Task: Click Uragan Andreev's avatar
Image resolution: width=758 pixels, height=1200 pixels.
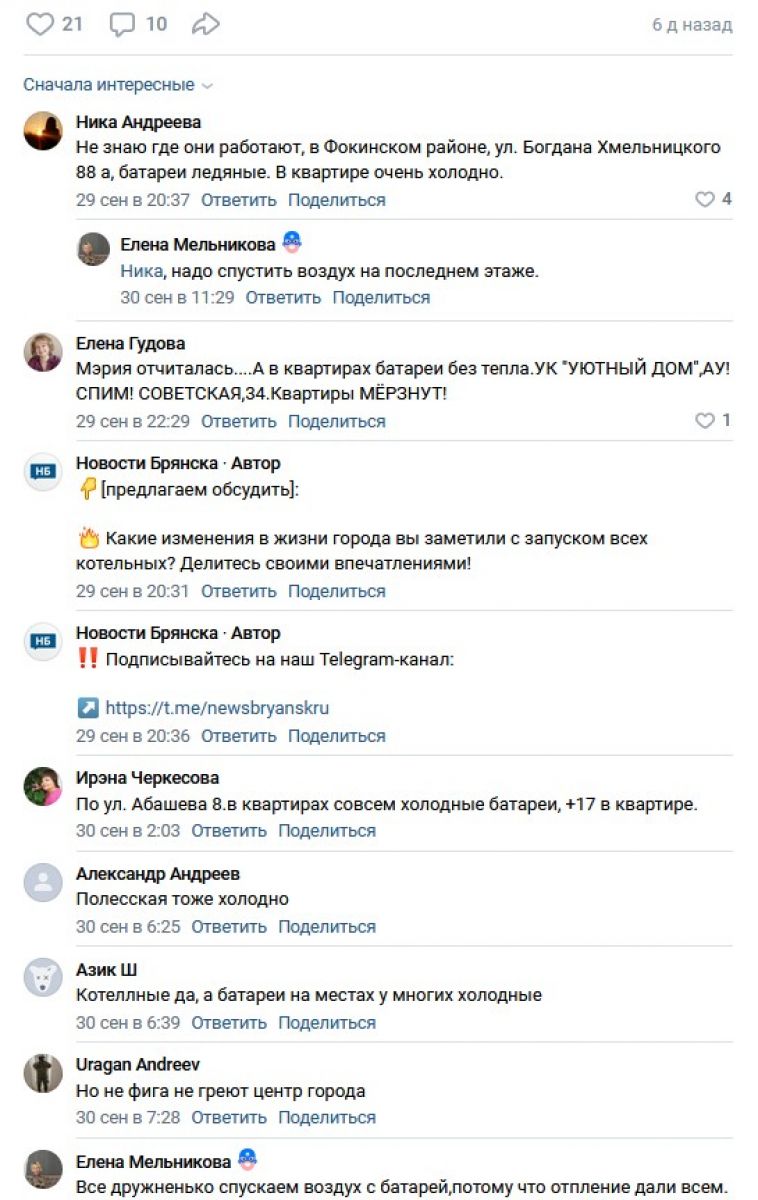Action: tap(43, 1073)
